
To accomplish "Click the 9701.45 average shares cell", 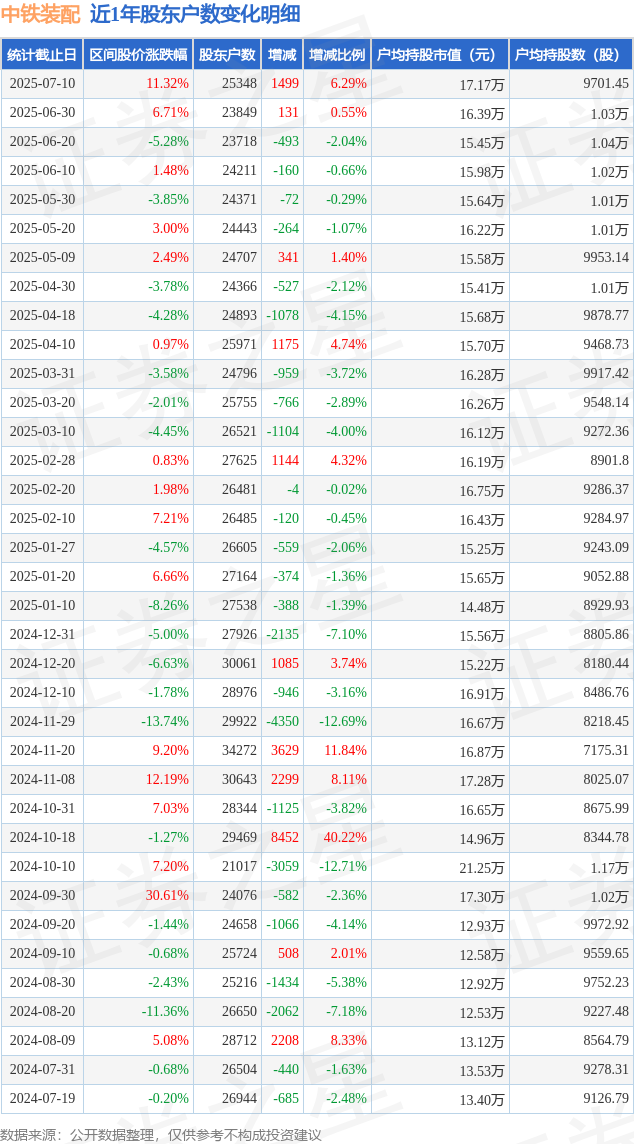I will [x=606, y=84].
